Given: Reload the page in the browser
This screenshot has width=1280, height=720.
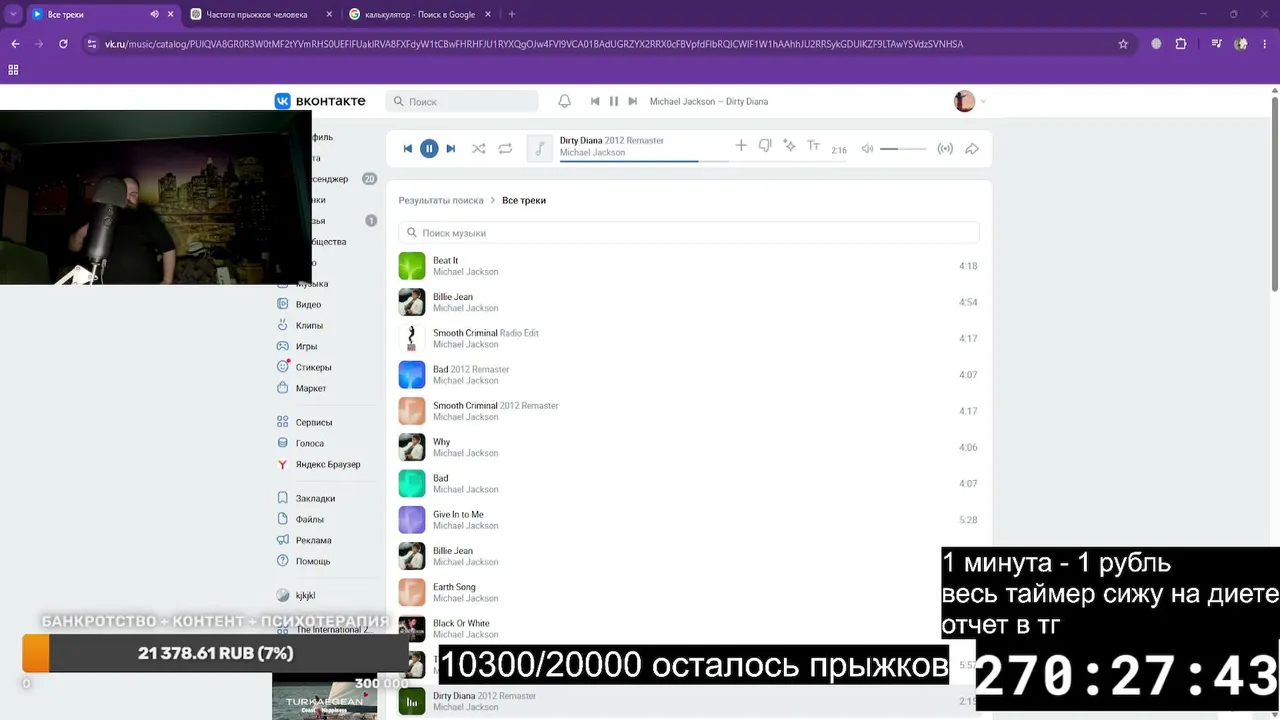Looking at the screenshot, I should (x=63, y=44).
